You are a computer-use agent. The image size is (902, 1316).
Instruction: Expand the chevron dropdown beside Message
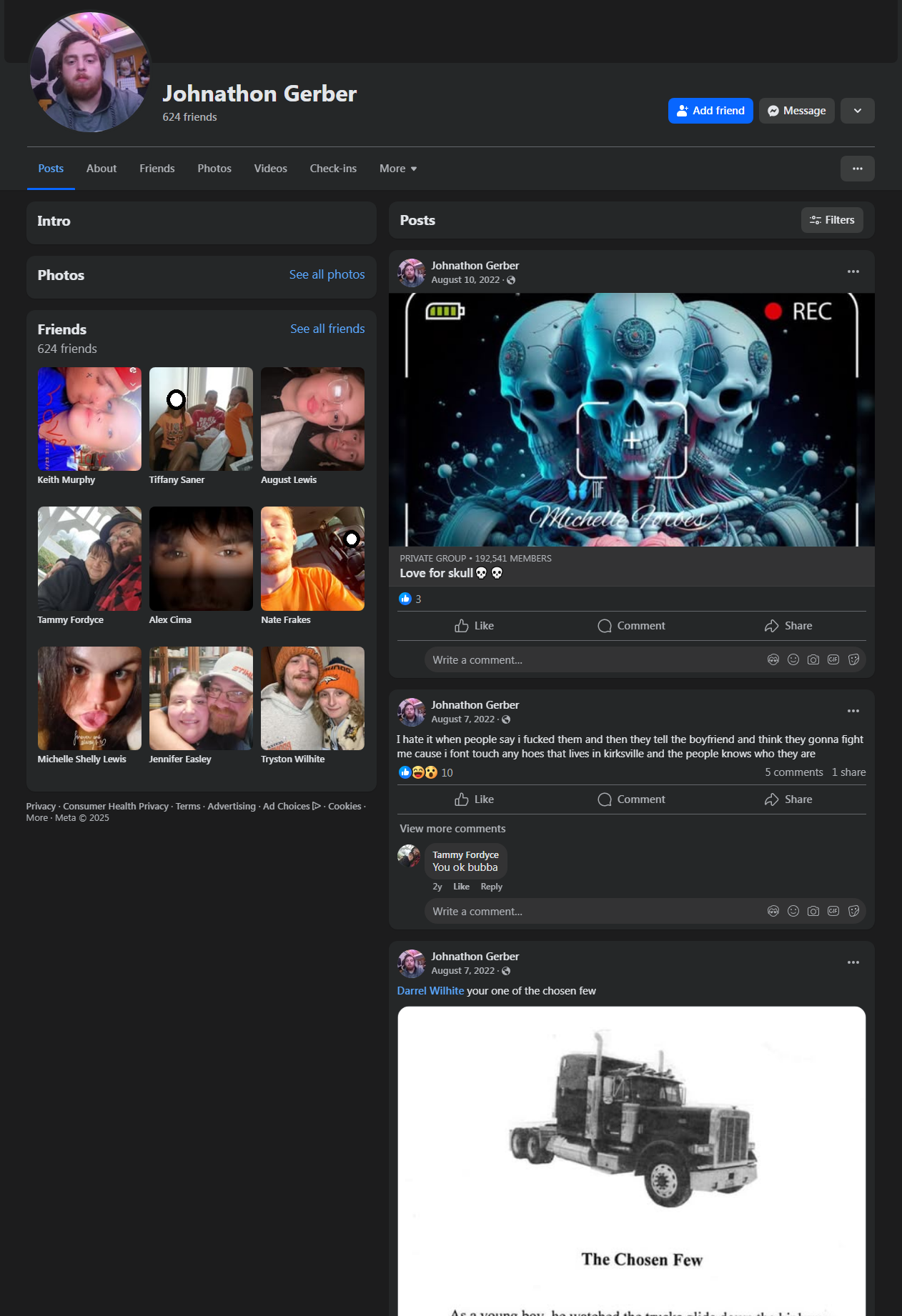[x=858, y=111]
